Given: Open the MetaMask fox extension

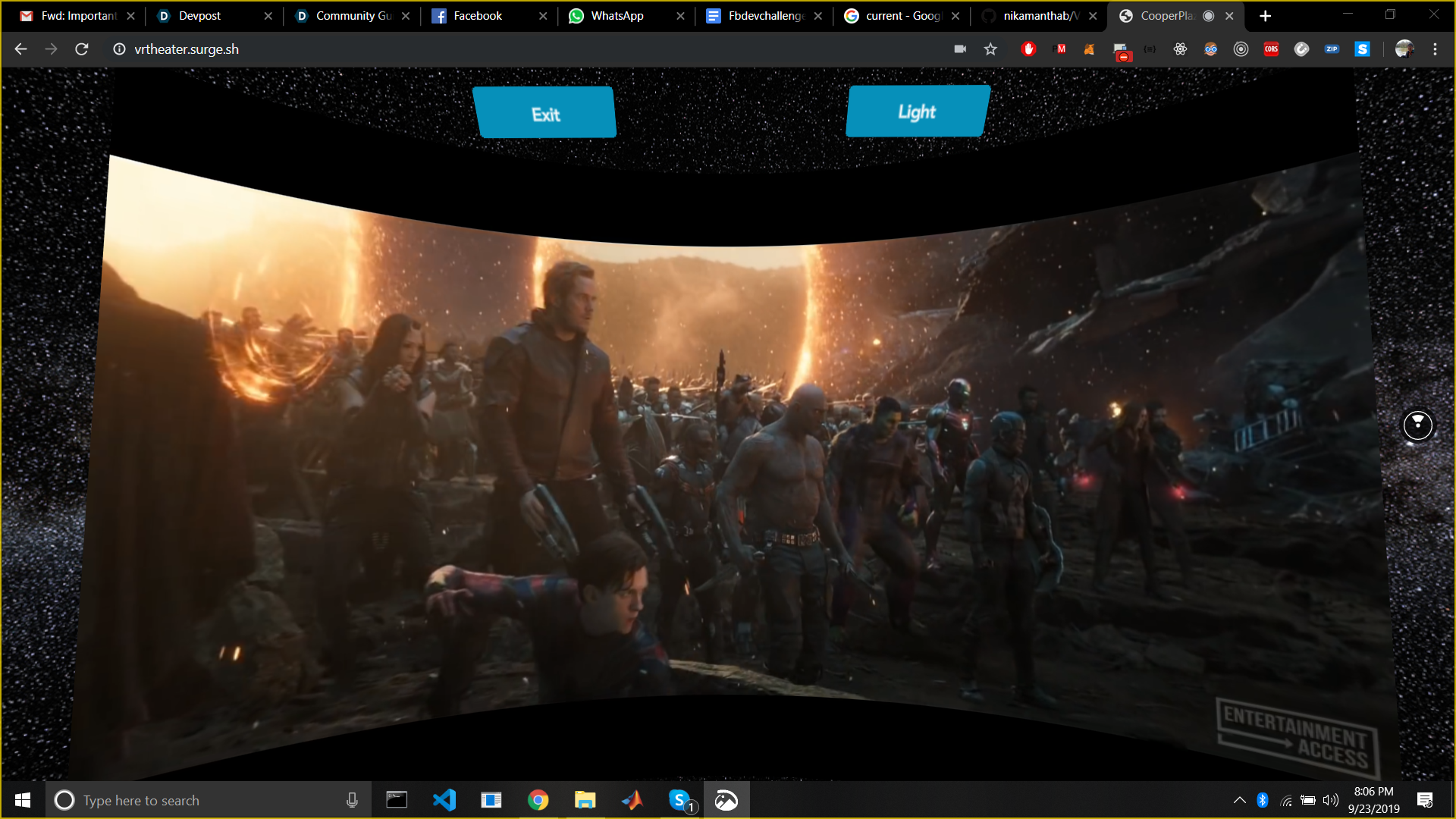Looking at the screenshot, I should pos(1089,49).
